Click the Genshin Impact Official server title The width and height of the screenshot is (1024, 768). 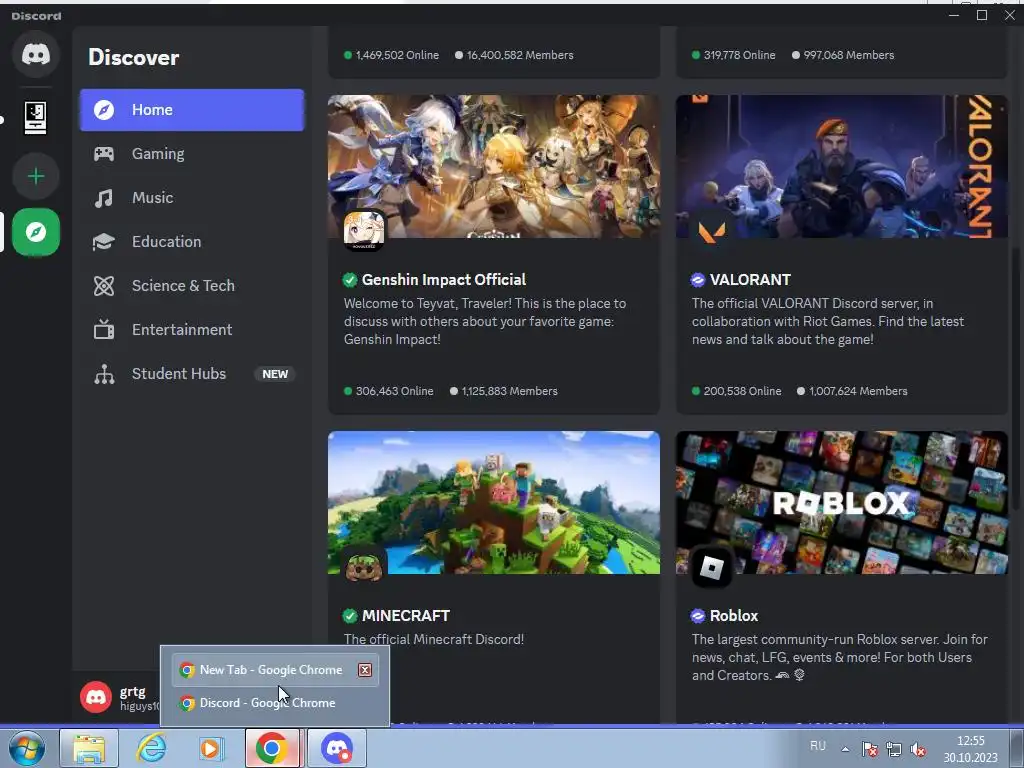click(444, 280)
